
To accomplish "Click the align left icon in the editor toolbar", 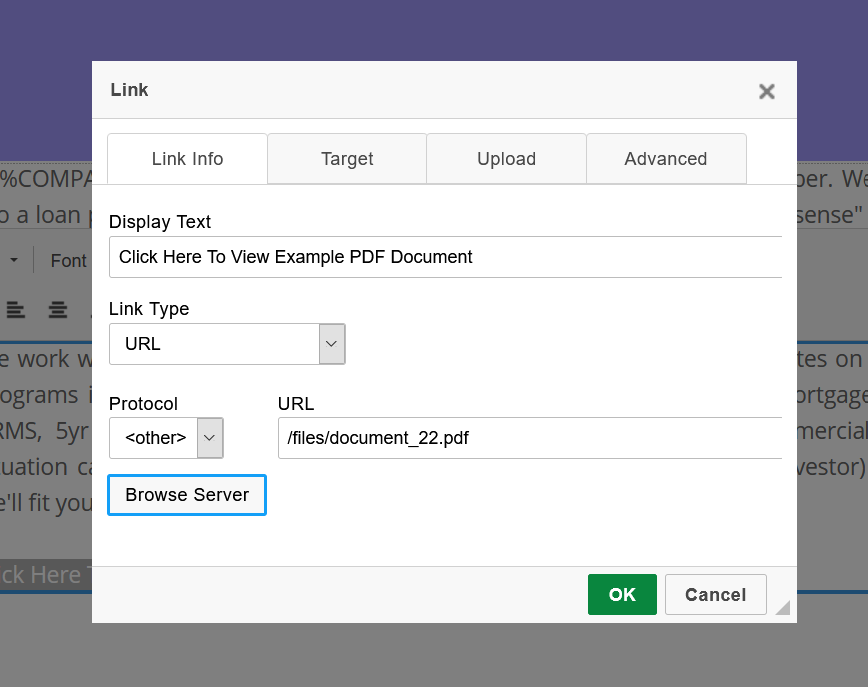I will 16,310.
